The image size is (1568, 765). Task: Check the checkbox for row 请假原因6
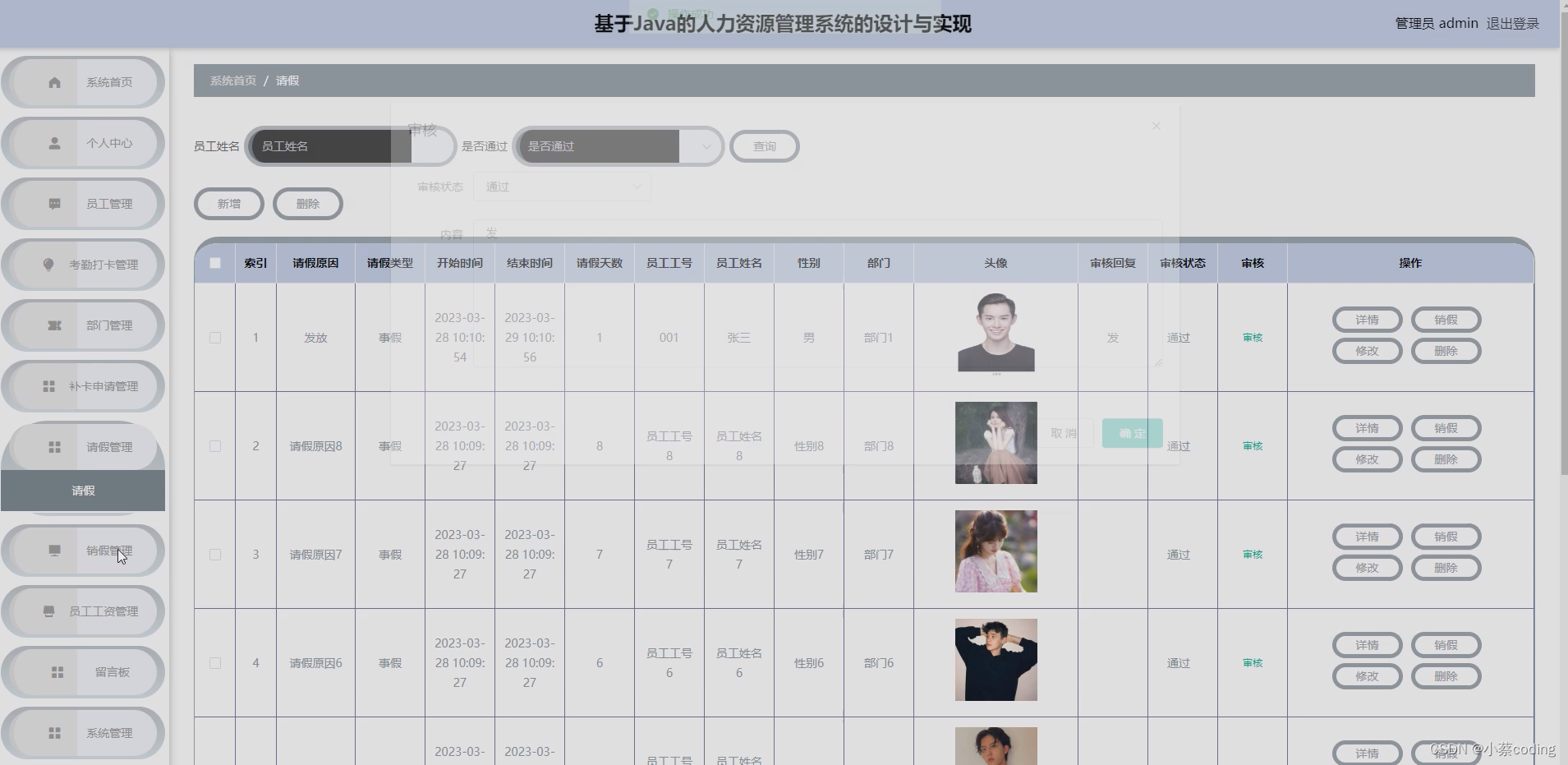pos(215,663)
